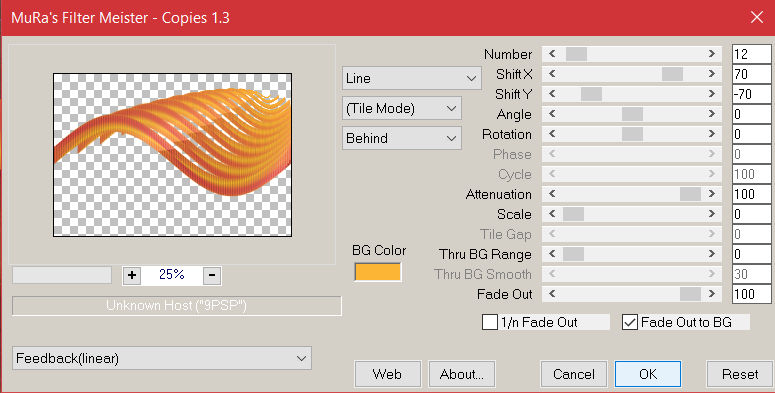775x393 pixels.
Task: Click right arrow of Angle slider
Action: (x=712, y=114)
